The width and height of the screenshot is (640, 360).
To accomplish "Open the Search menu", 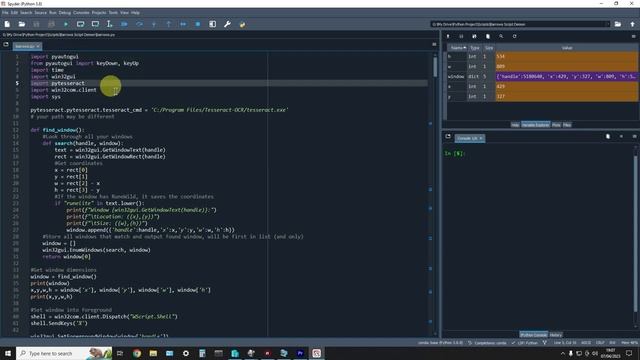I will click(26, 13).
